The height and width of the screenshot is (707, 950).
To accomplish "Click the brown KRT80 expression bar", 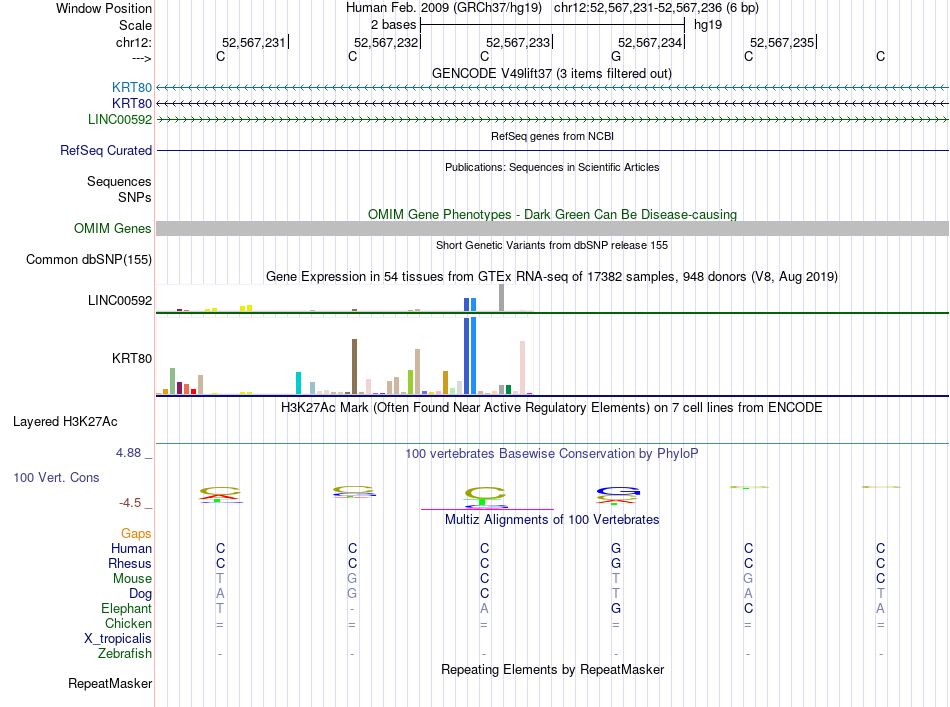I will 354,367.
